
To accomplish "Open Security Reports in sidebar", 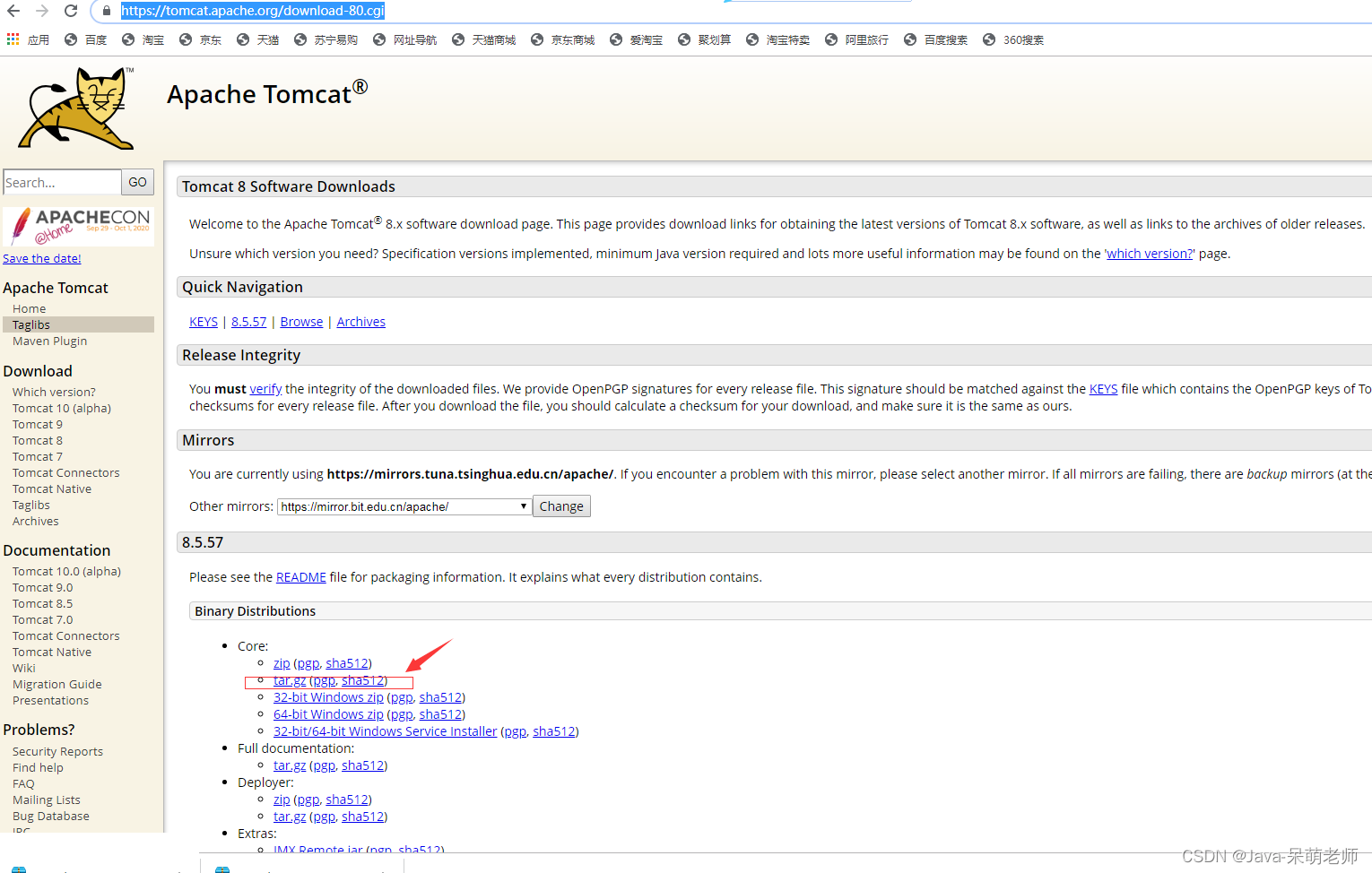I will click(58, 751).
